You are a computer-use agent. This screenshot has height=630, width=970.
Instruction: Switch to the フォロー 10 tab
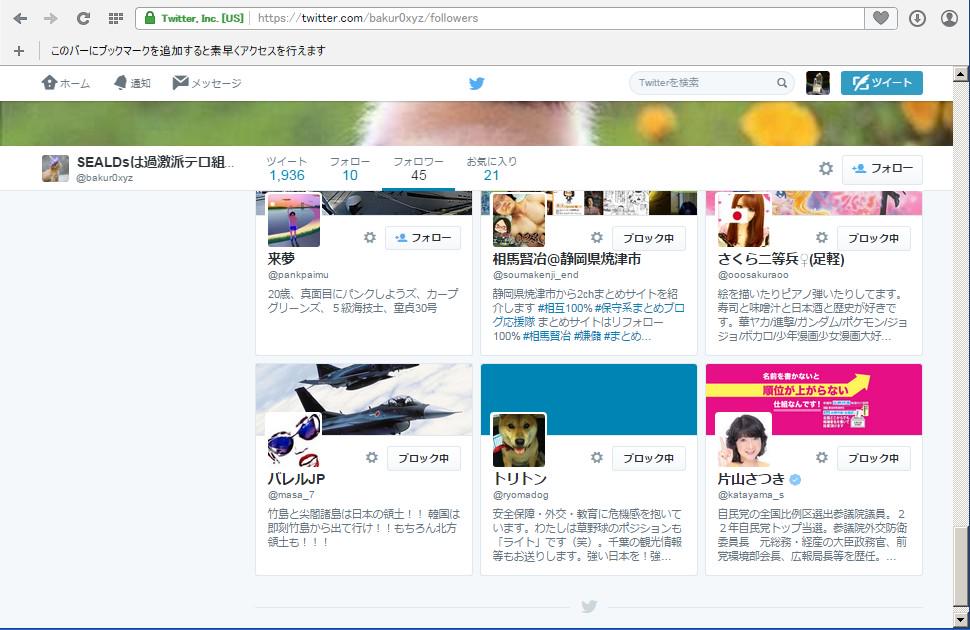pos(350,169)
